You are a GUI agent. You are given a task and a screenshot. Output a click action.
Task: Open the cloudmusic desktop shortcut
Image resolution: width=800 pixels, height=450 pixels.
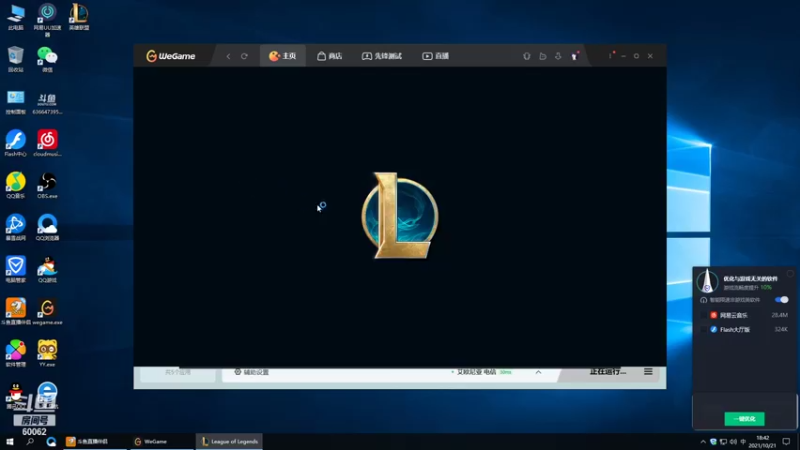click(47, 143)
